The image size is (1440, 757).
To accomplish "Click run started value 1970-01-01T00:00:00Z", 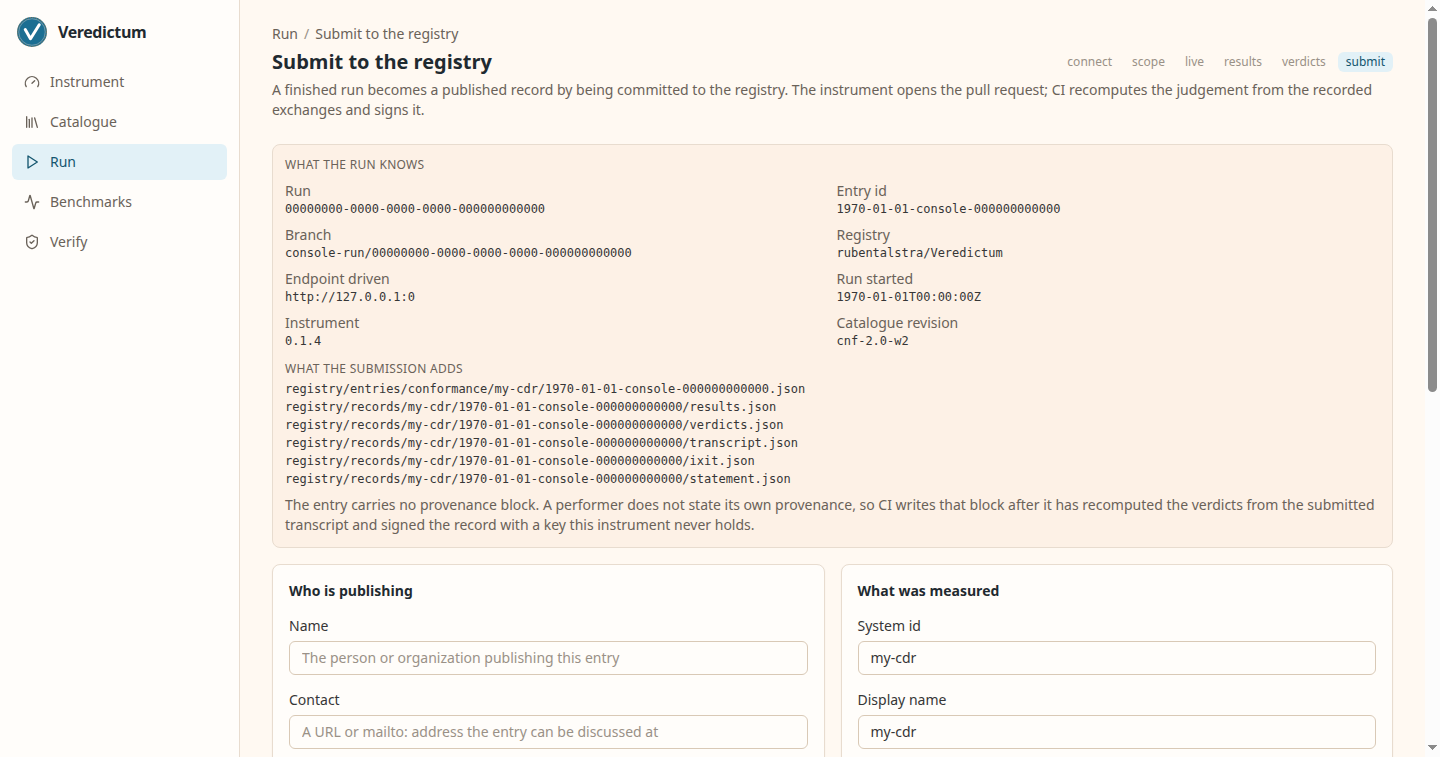I will point(909,297).
